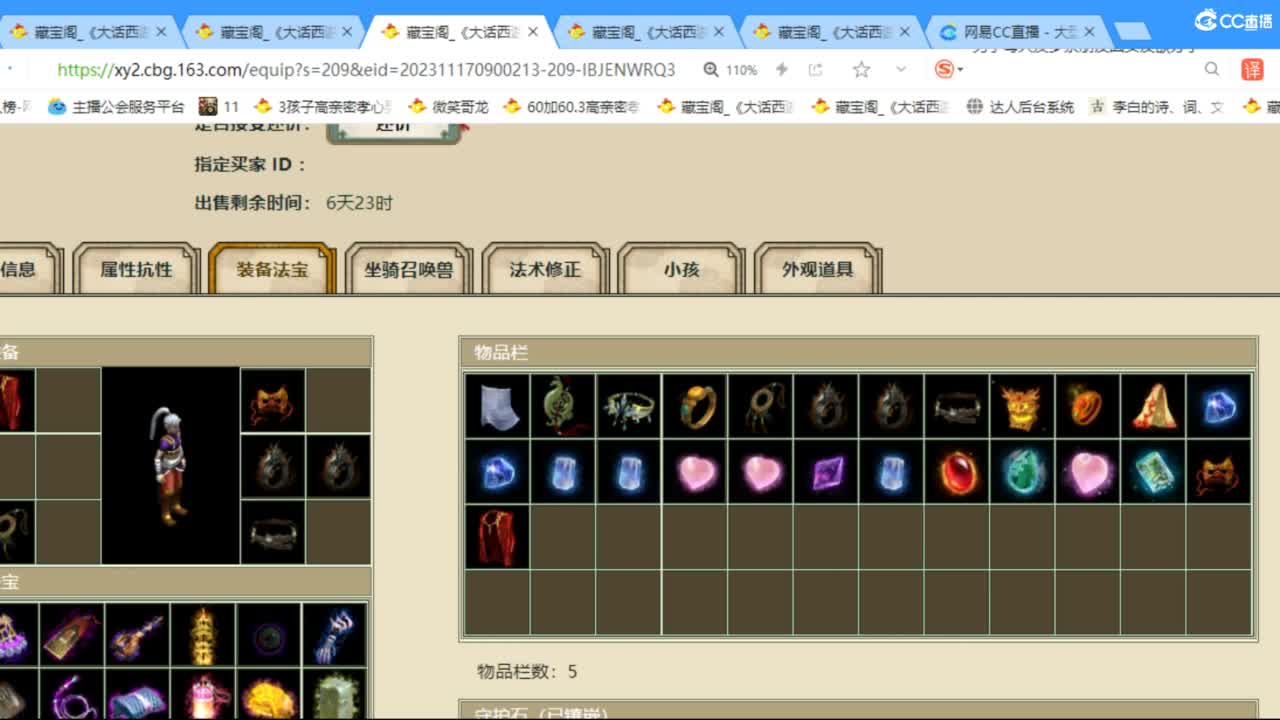Select the blue scroll treasure icon

137,694
